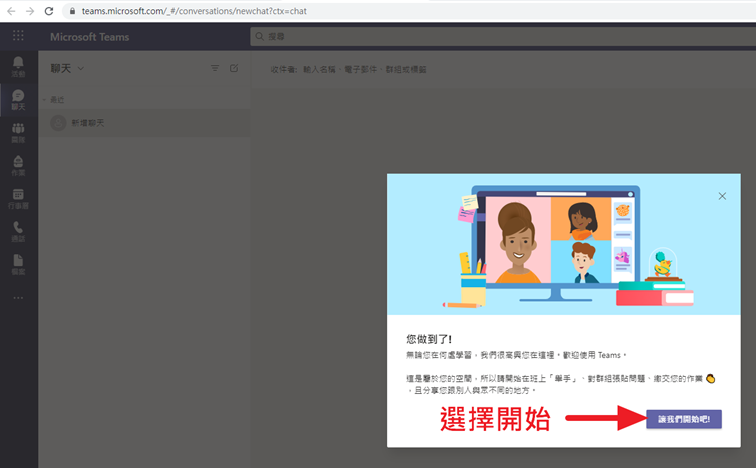
Task: Open the Assignments (作業) sidebar icon
Action: (18, 166)
